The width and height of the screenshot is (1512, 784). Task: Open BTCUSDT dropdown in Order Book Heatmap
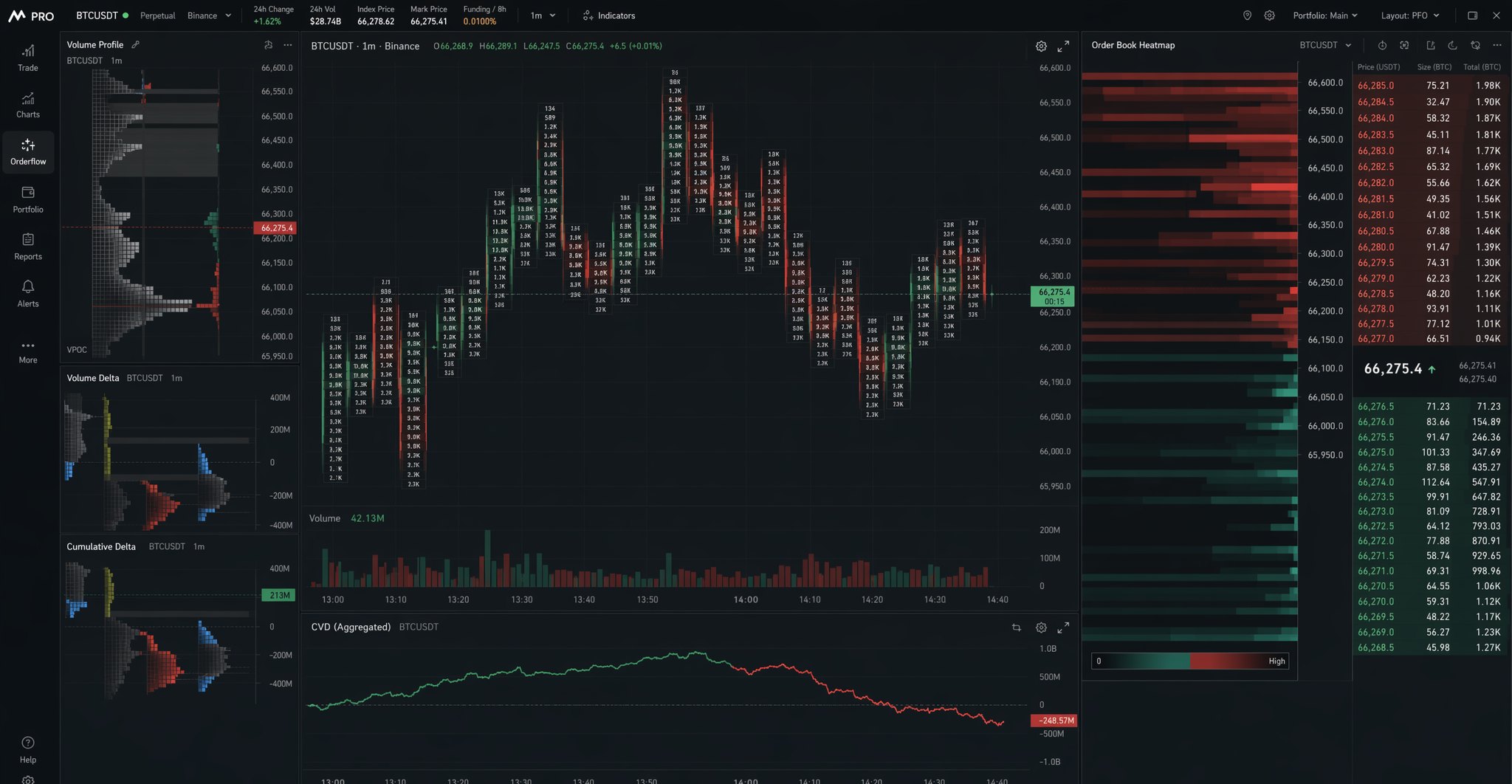coord(1325,45)
